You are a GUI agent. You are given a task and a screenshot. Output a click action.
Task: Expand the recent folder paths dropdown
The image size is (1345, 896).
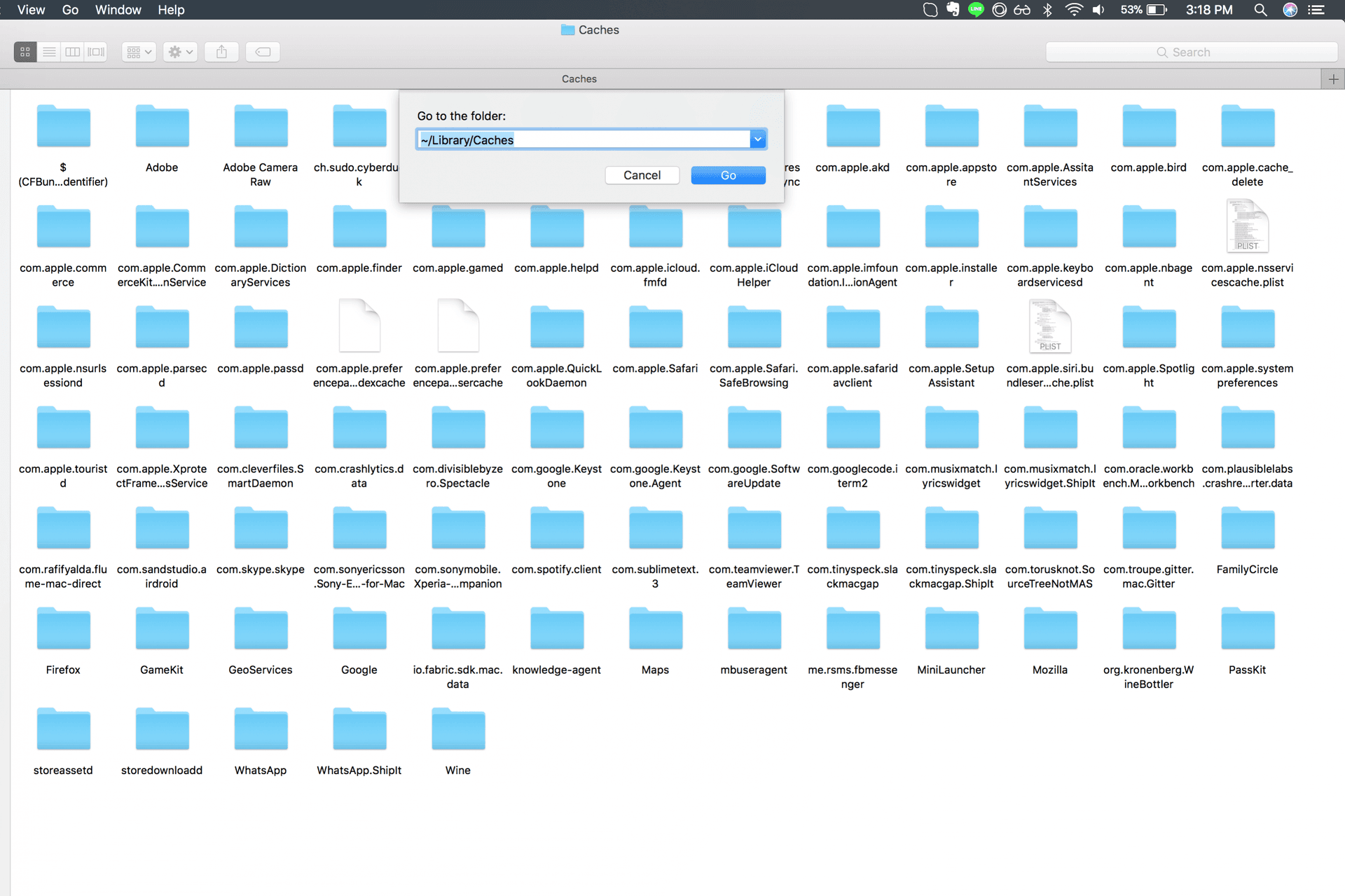coord(758,140)
